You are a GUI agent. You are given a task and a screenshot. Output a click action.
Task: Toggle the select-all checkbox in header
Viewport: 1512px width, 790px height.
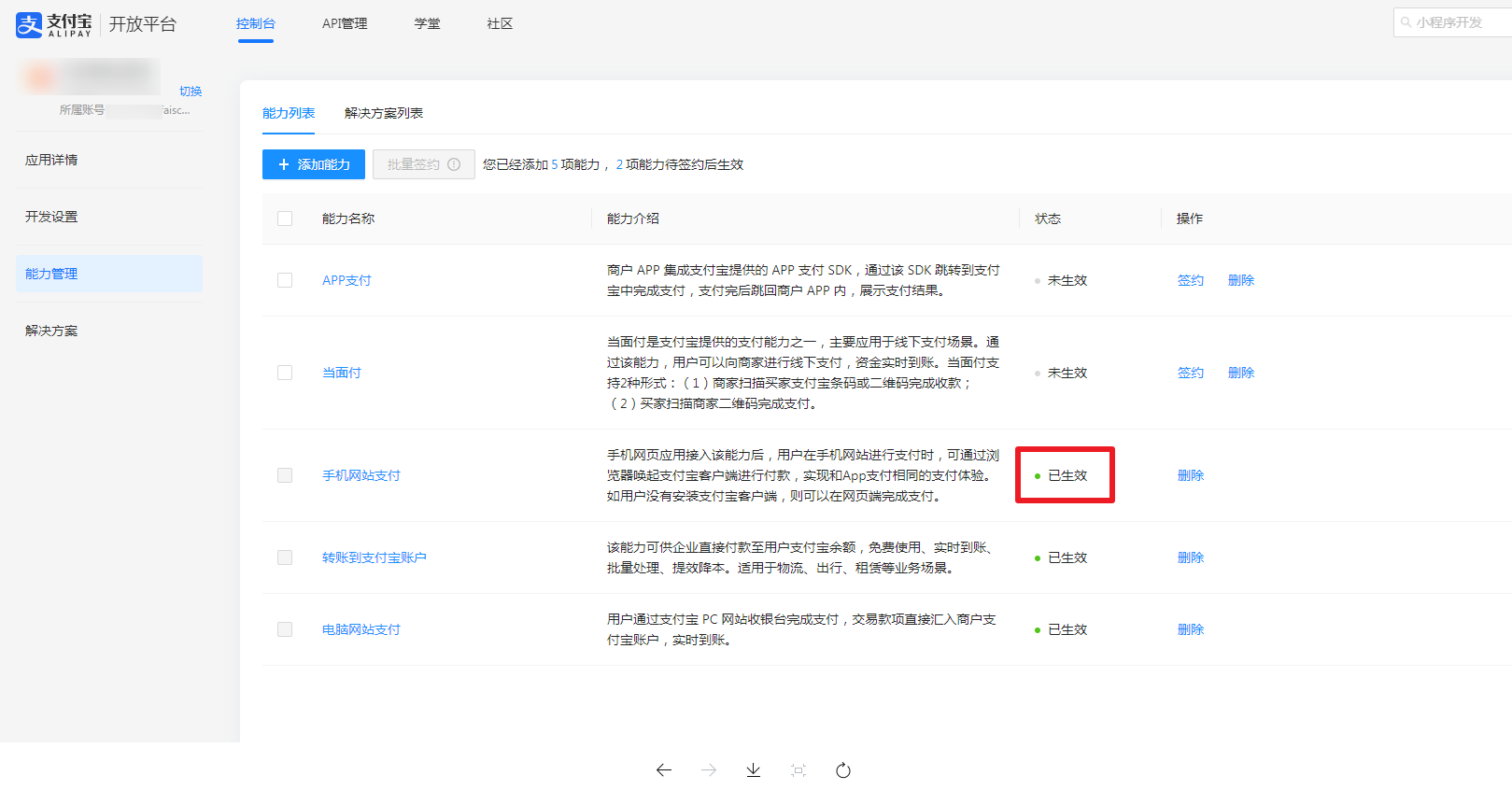(285, 219)
